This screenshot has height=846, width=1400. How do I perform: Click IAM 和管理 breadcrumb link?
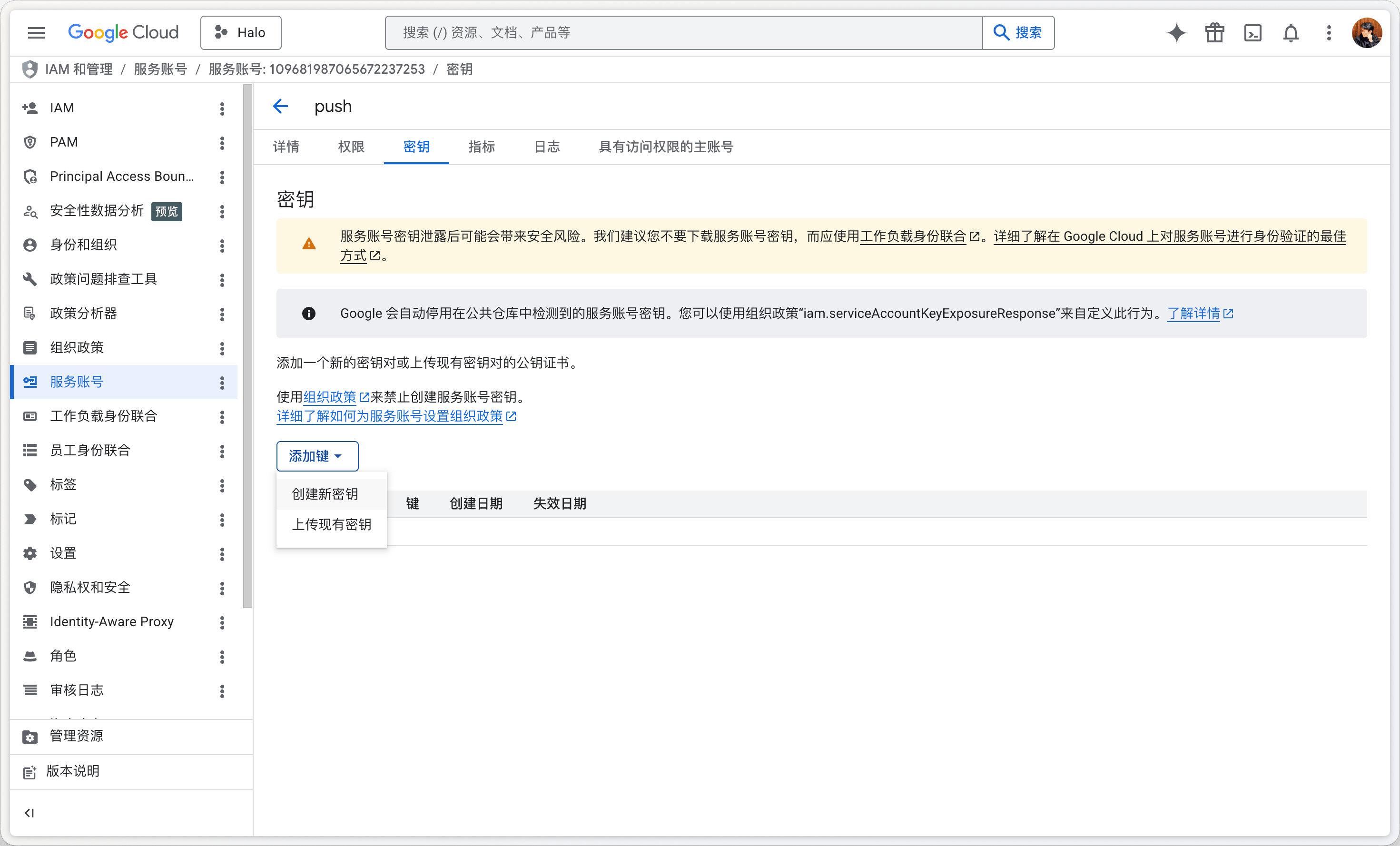pyautogui.click(x=79, y=69)
